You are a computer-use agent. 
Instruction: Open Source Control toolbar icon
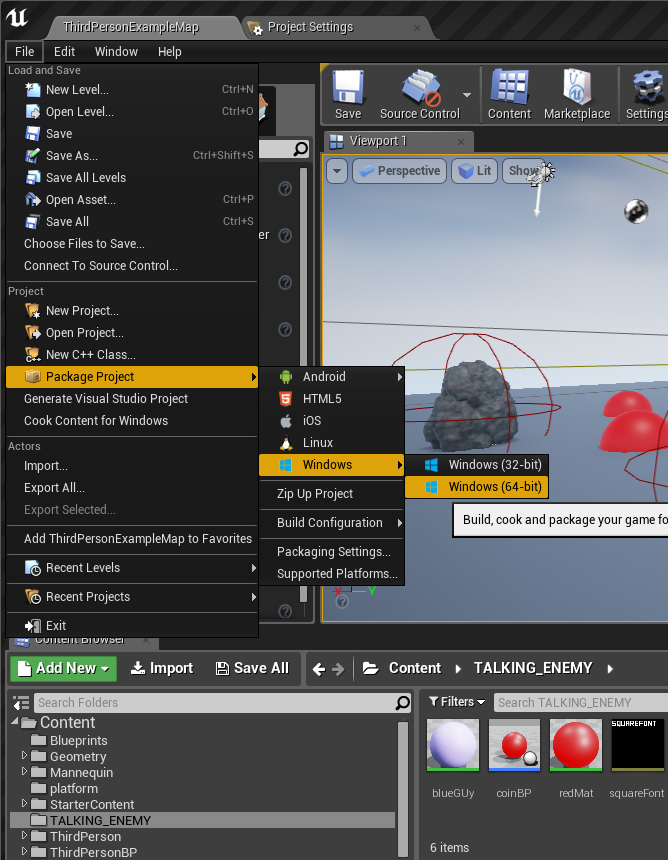[x=420, y=96]
